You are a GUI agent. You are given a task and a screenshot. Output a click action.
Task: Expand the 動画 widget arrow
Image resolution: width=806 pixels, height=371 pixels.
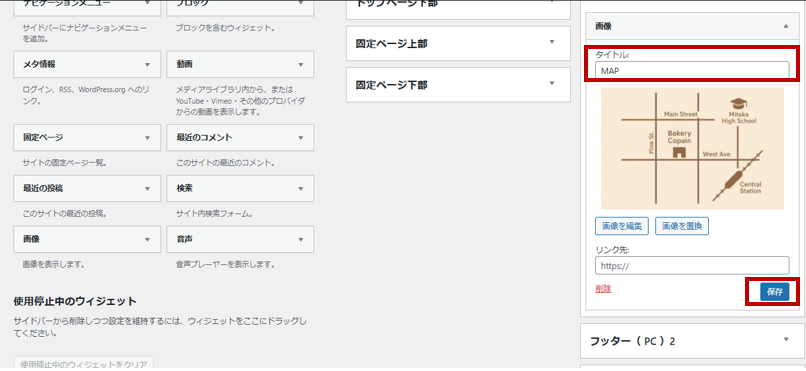click(x=301, y=65)
